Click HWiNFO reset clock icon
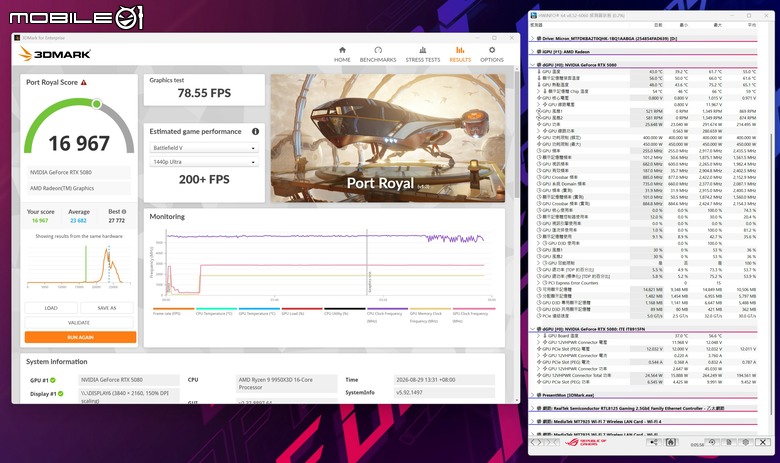This screenshot has width=780, height=463. 712,442
